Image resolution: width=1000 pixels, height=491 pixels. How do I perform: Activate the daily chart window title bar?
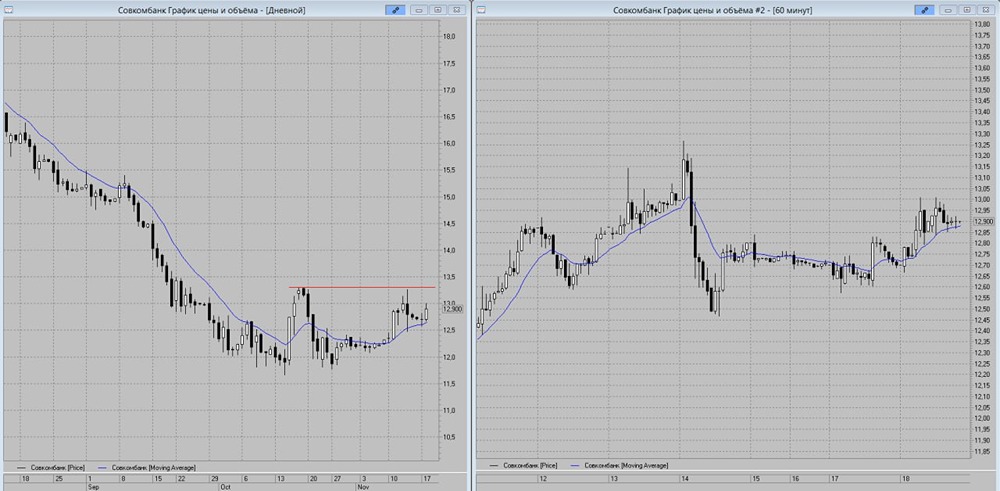212,10
